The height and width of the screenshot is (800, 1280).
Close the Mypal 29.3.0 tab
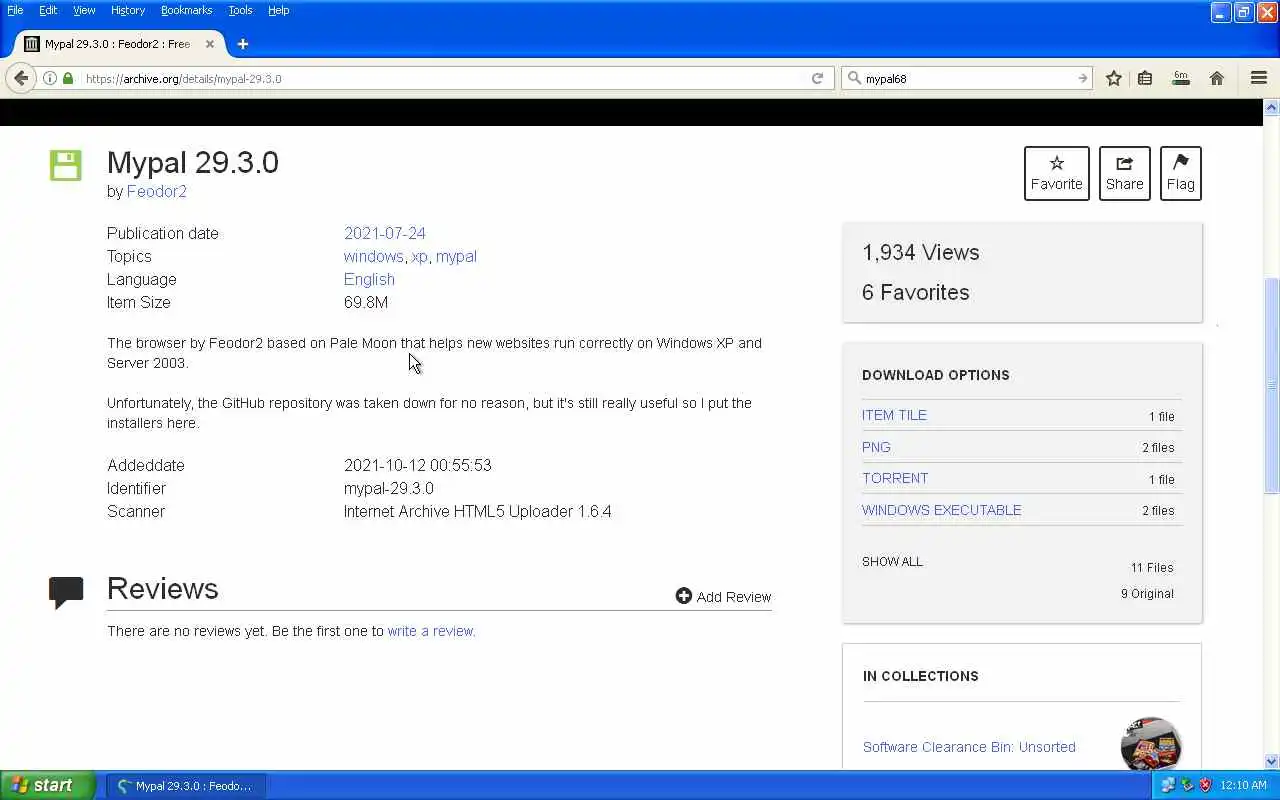coord(210,44)
